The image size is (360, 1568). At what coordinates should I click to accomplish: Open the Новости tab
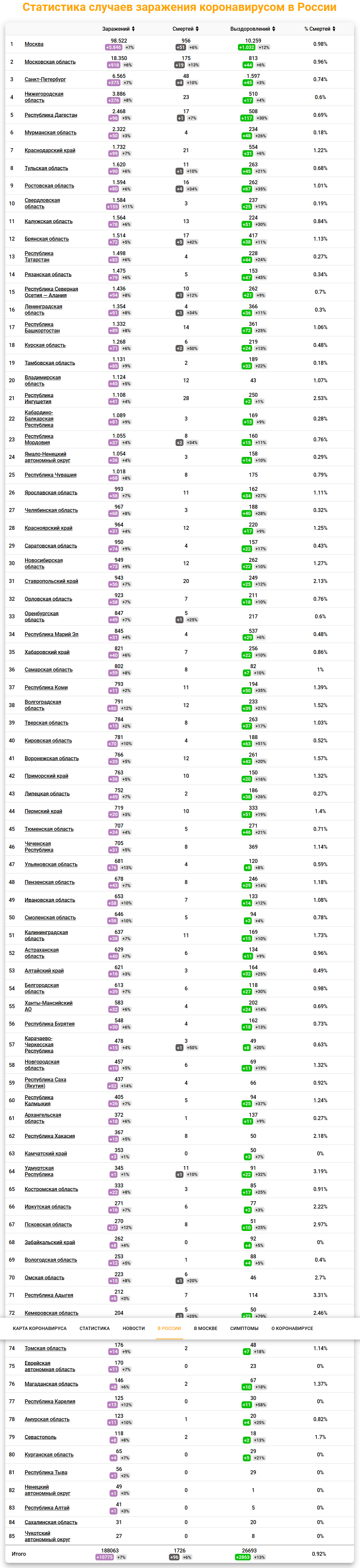(x=133, y=1328)
